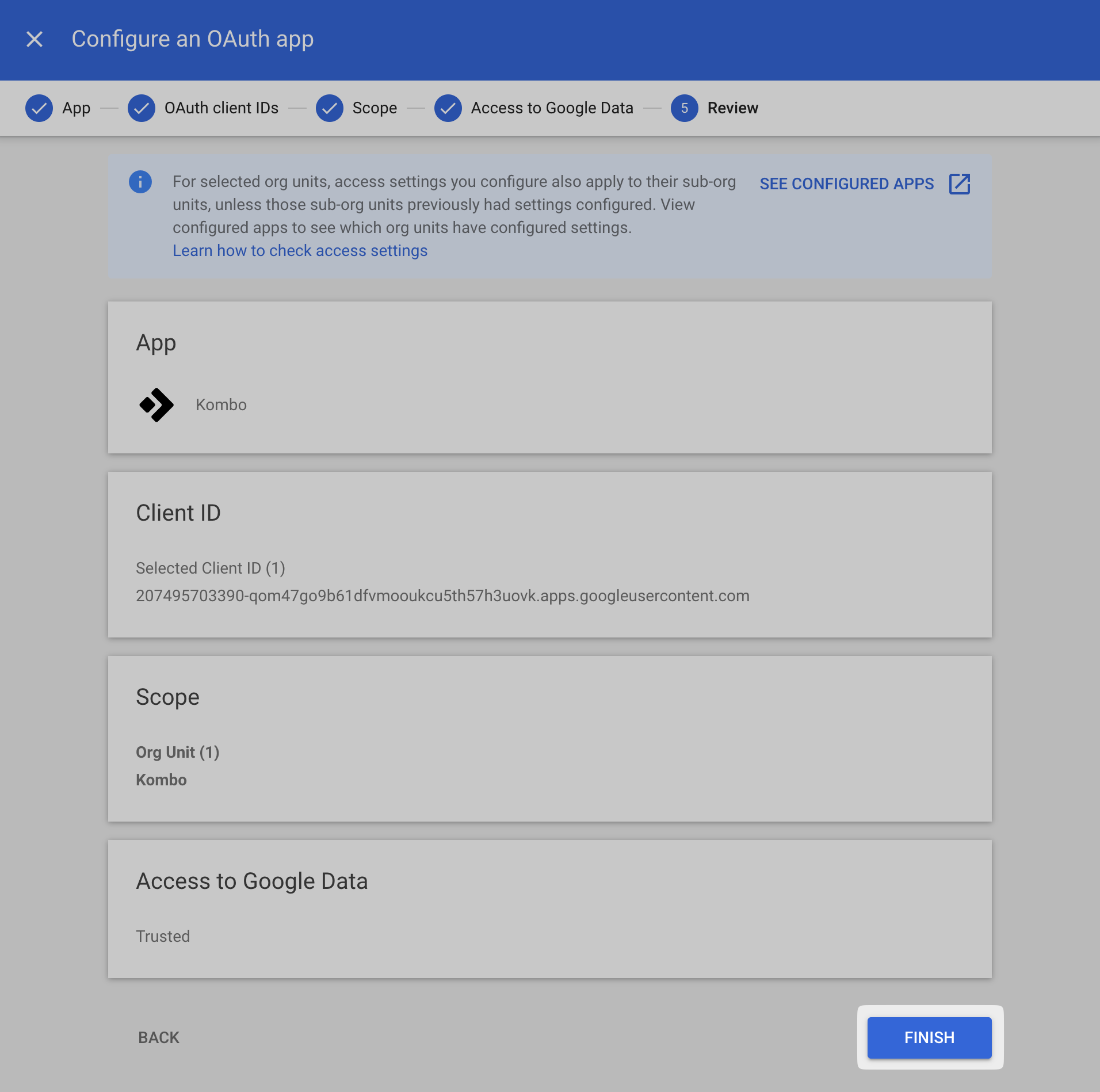This screenshot has height=1092, width=1100.
Task: Click the OAuth client IDs checkmark icon
Action: coord(142,108)
